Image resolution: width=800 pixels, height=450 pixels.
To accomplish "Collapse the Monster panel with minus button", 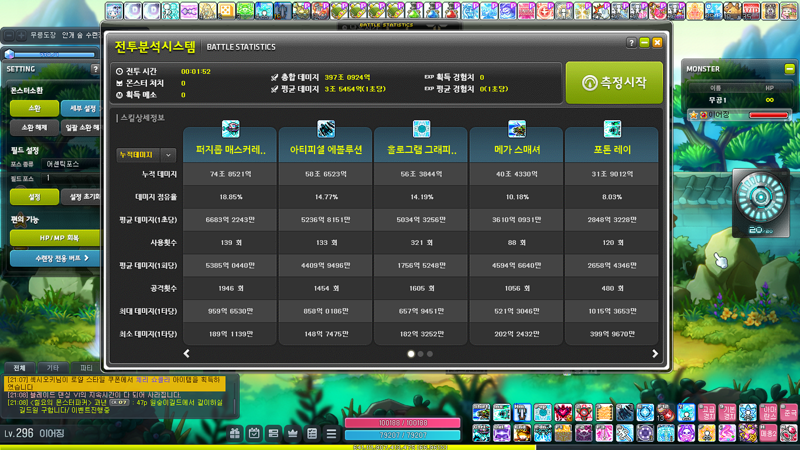I will click(x=789, y=68).
